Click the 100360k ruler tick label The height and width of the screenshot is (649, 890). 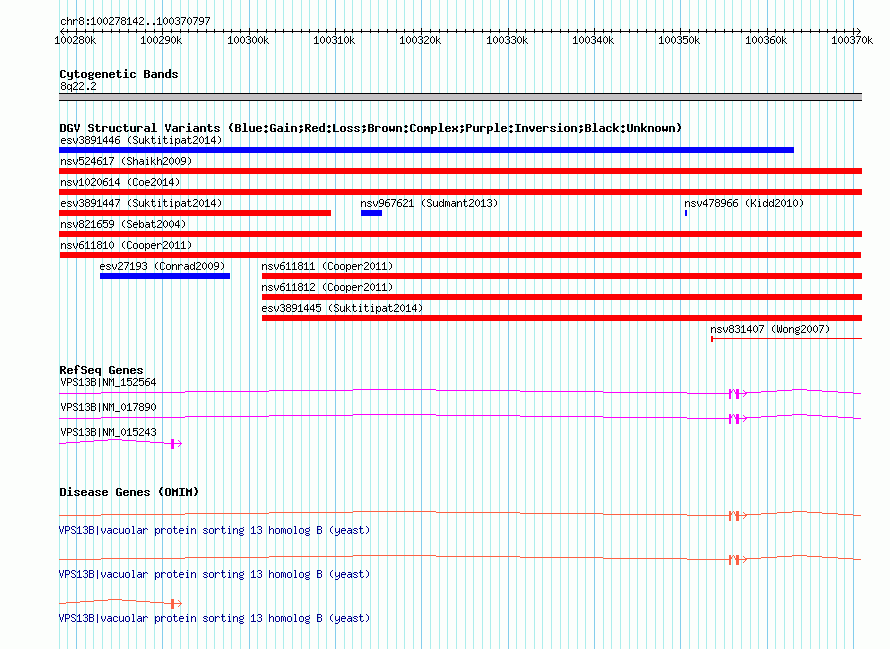coord(766,40)
